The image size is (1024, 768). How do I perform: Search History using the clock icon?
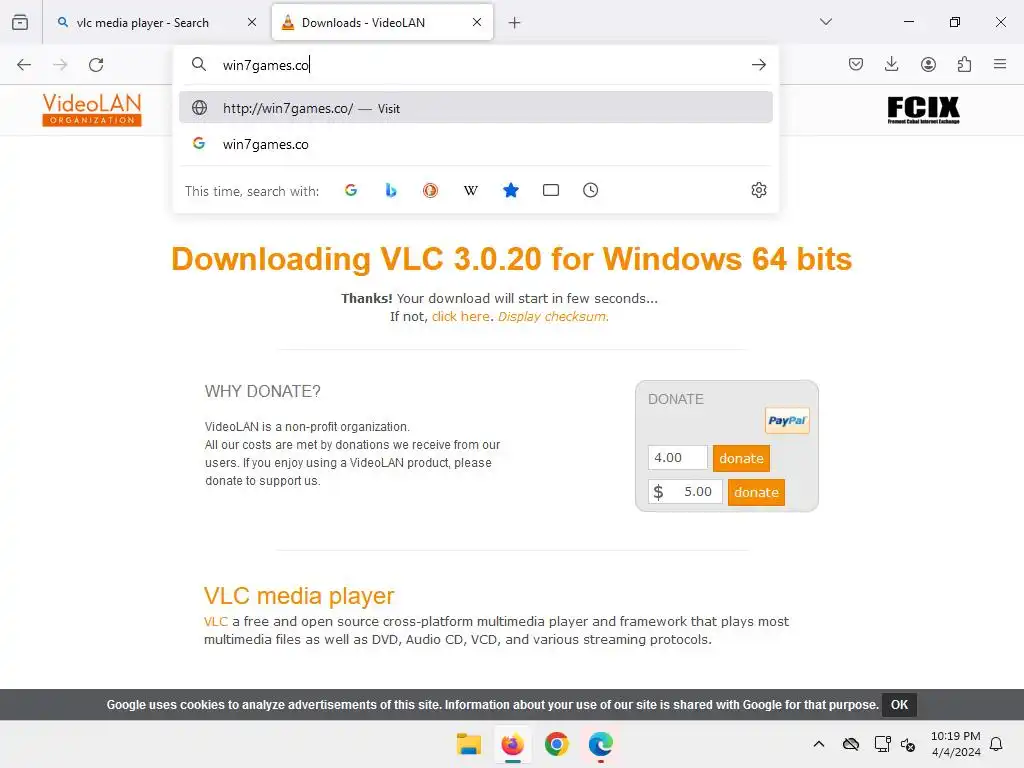pos(590,190)
